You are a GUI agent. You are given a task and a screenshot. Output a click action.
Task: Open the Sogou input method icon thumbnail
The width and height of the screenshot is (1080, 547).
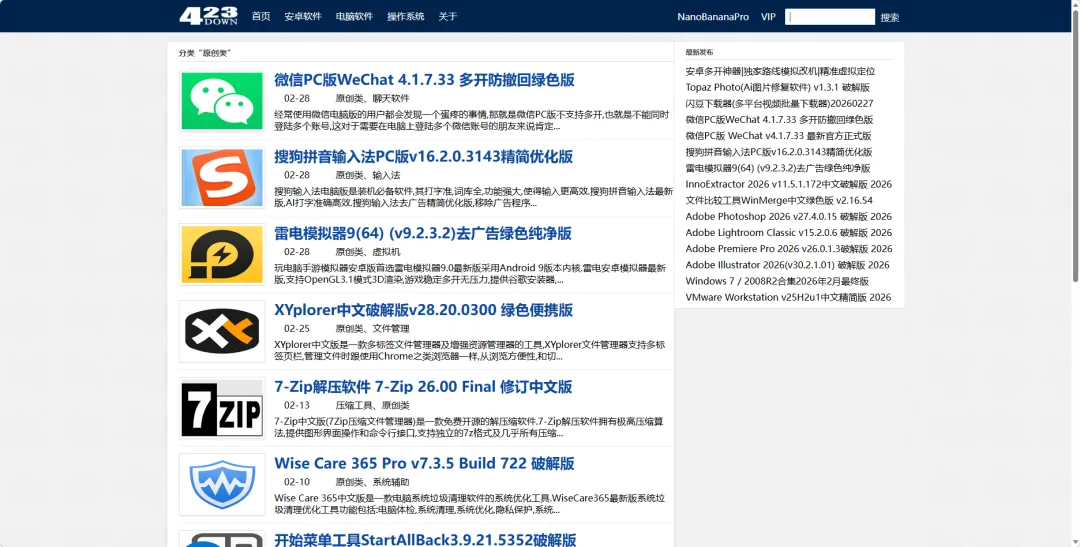(x=222, y=178)
